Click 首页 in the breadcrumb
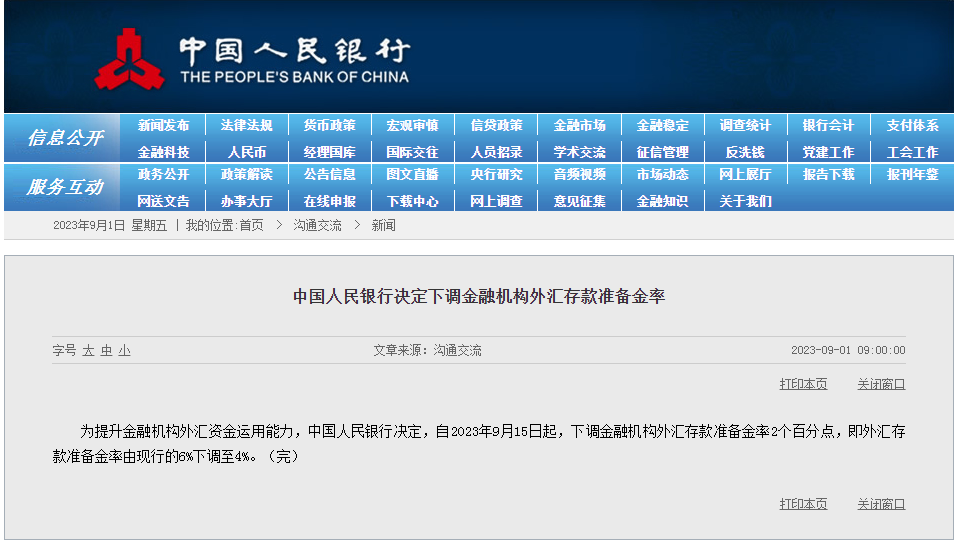 coord(252,225)
